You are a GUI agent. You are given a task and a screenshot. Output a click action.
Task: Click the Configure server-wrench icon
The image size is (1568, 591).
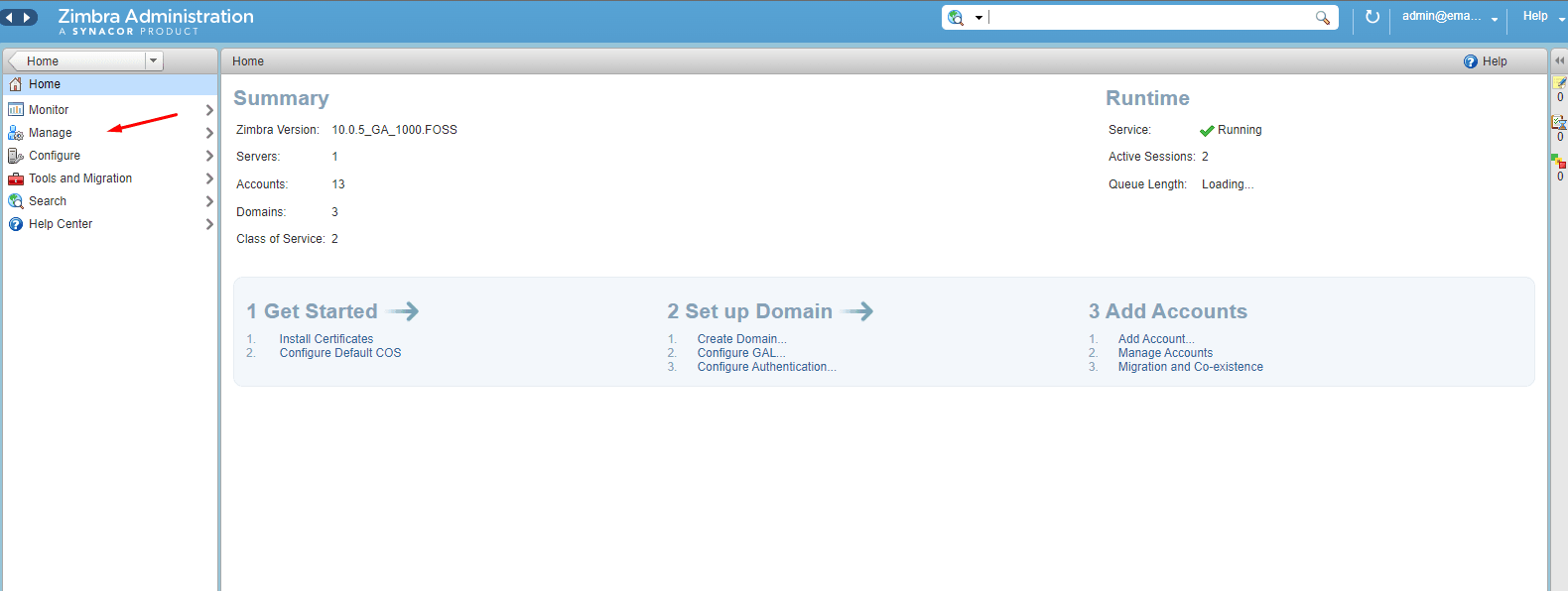pyautogui.click(x=16, y=156)
